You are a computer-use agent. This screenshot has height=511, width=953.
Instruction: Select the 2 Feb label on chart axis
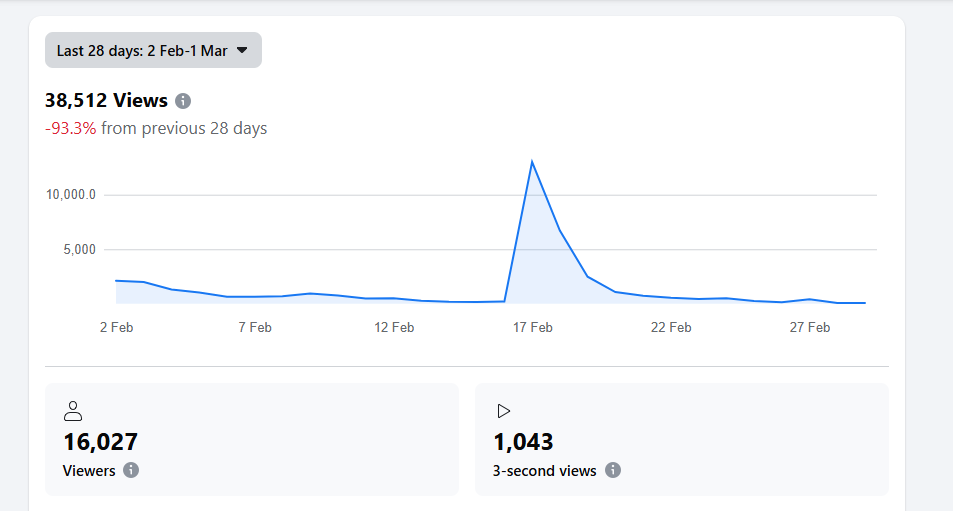(x=117, y=327)
